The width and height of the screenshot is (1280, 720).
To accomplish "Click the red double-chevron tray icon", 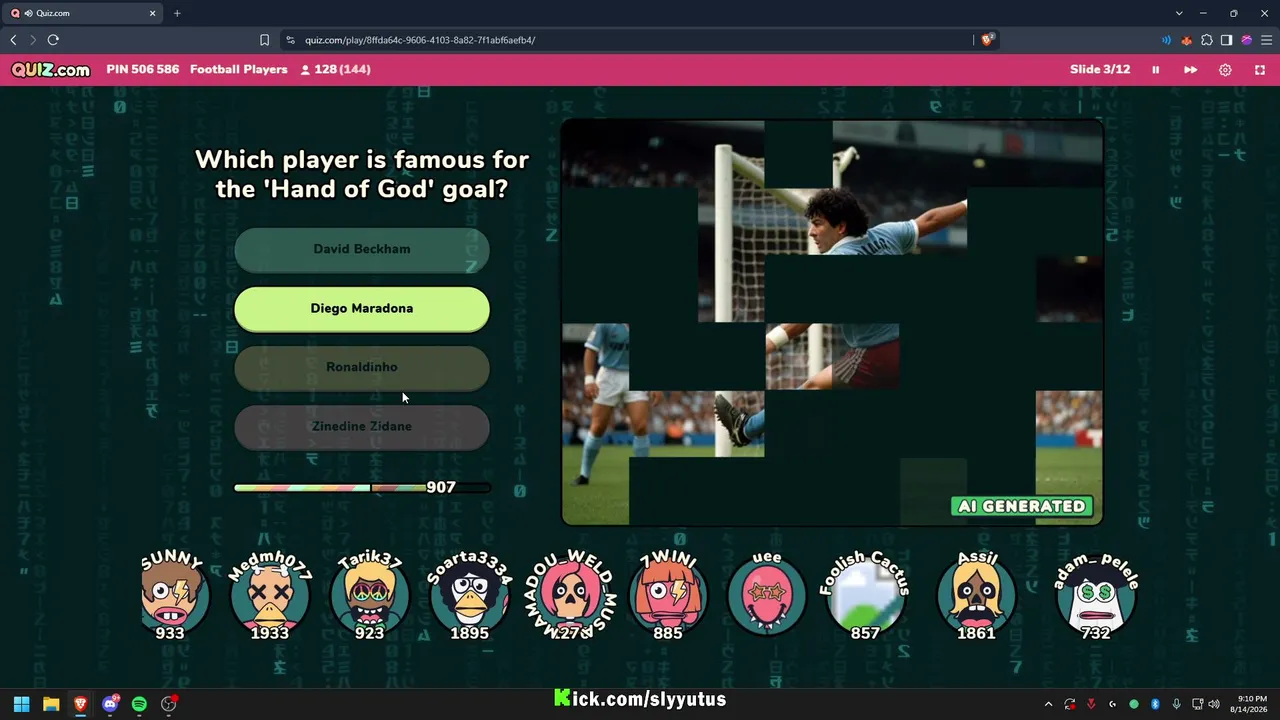I will (x=1091, y=704).
